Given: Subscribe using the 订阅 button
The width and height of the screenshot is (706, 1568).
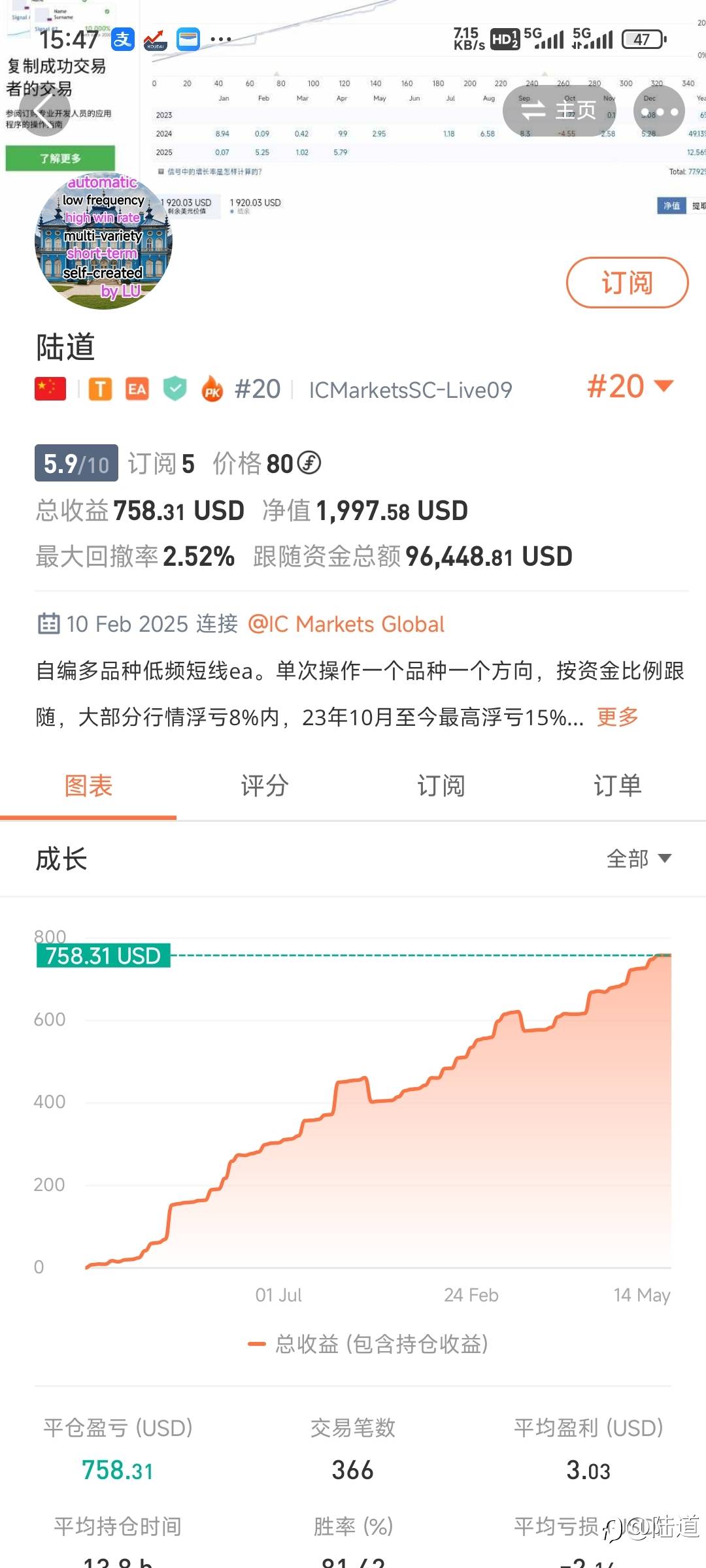Looking at the screenshot, I should click(627, 282).
